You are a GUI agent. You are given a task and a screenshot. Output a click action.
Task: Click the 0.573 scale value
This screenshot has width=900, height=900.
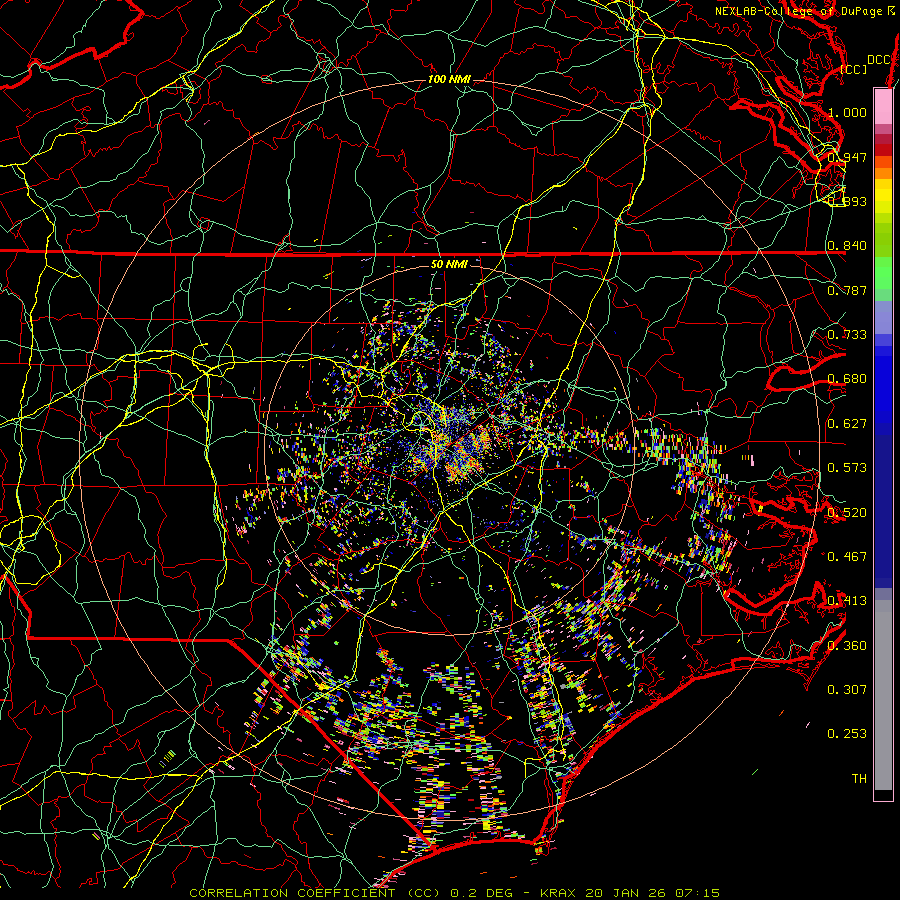click(x=847, y=467)
